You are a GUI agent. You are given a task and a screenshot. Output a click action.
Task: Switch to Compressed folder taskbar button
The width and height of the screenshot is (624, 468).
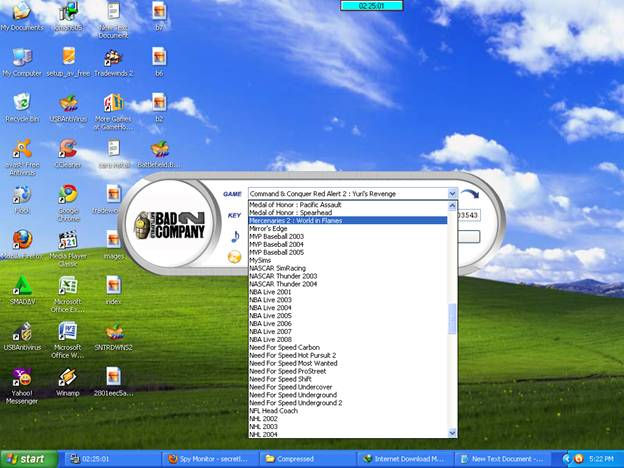pos(307,459)
